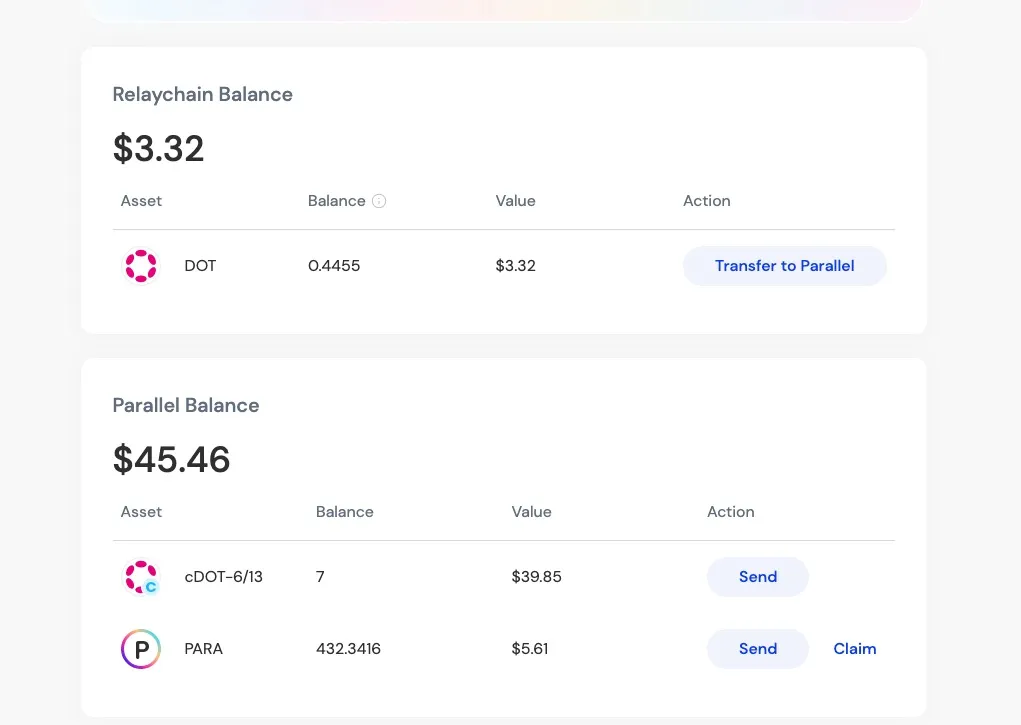Image resolution: width=1021 pixels, height=725 pixels.
Task: Click the PARA token icon
Action: coord(141,649)
